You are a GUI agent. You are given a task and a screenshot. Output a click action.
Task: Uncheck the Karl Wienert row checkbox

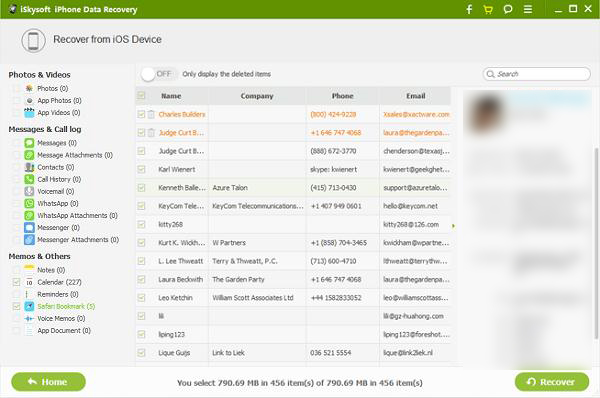tap(141, 169)
